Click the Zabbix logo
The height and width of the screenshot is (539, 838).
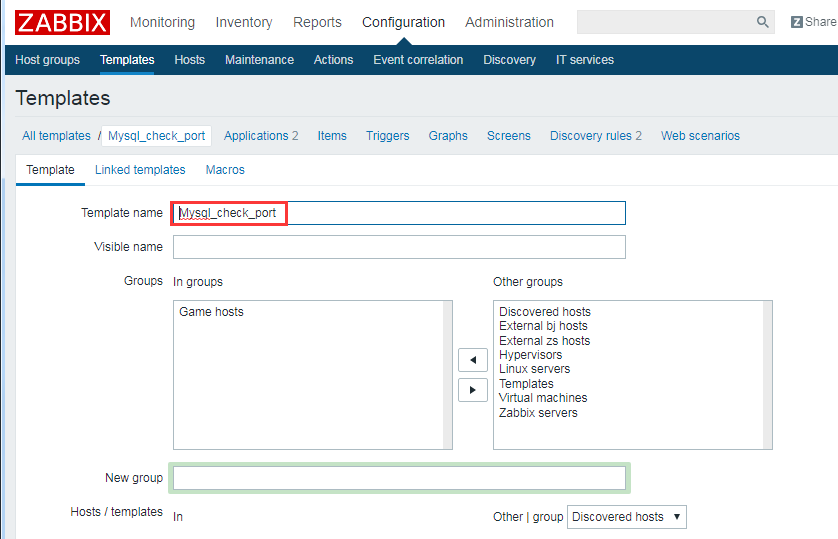pyautogui.click(x=62, y=22)
